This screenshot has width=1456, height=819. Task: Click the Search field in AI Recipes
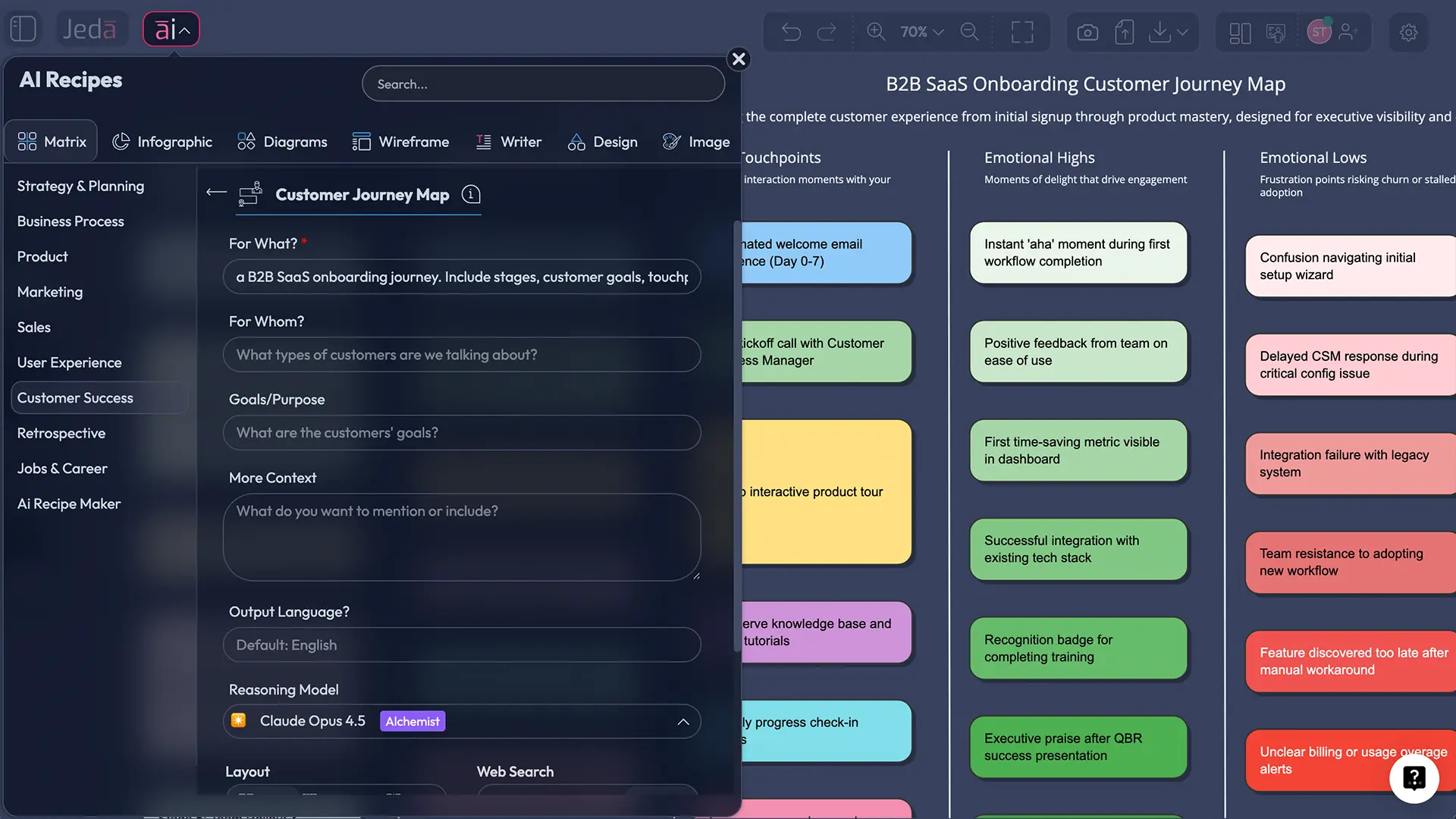542,83
